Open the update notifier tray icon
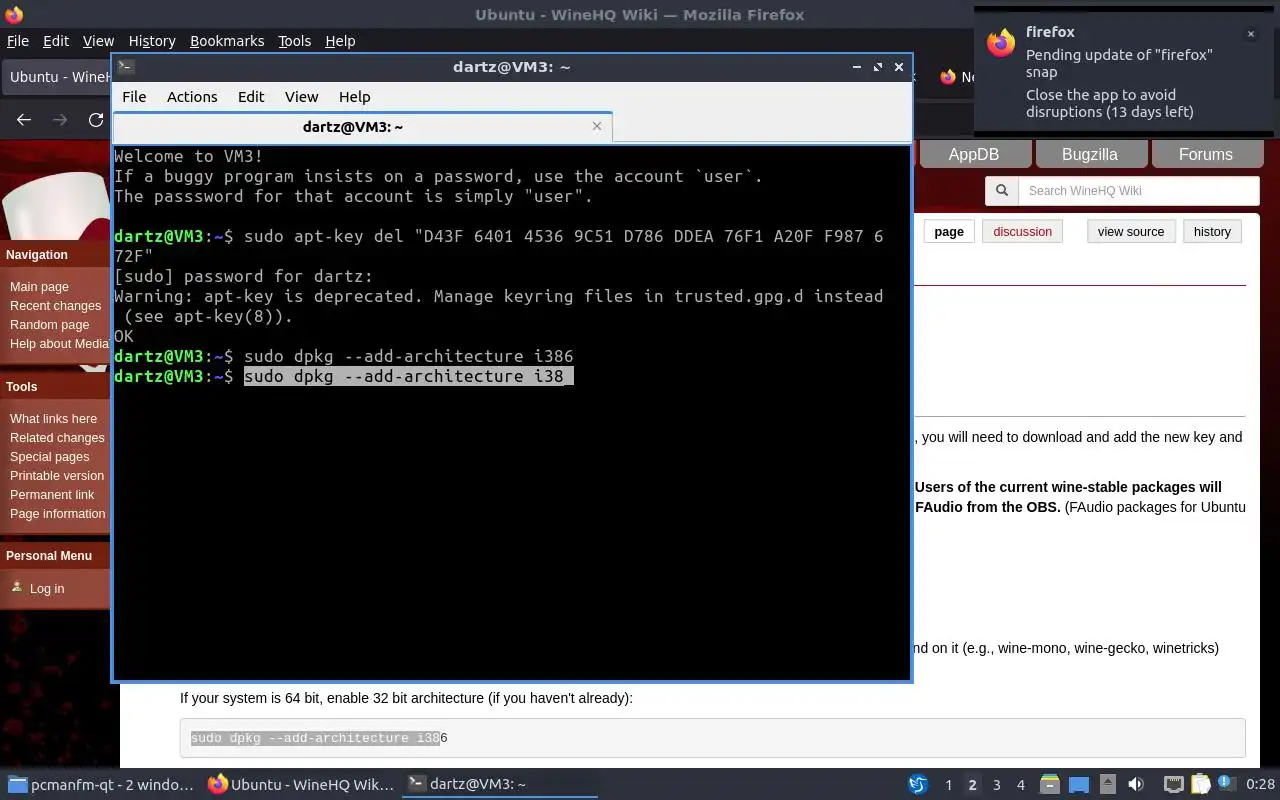1280x800 pixels. (1227, 785)
